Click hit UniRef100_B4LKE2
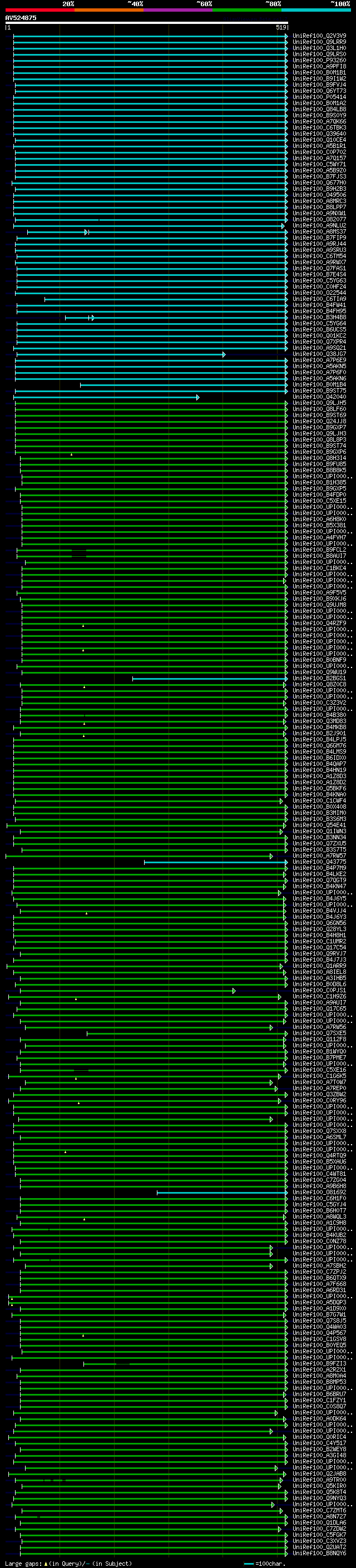This screenshot has width=356, height=1568. 319,875
